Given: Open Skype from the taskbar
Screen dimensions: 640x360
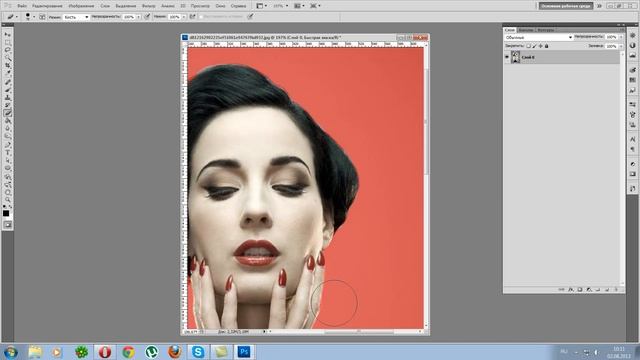Looking at the screenshot, I should tap(198, 352).
